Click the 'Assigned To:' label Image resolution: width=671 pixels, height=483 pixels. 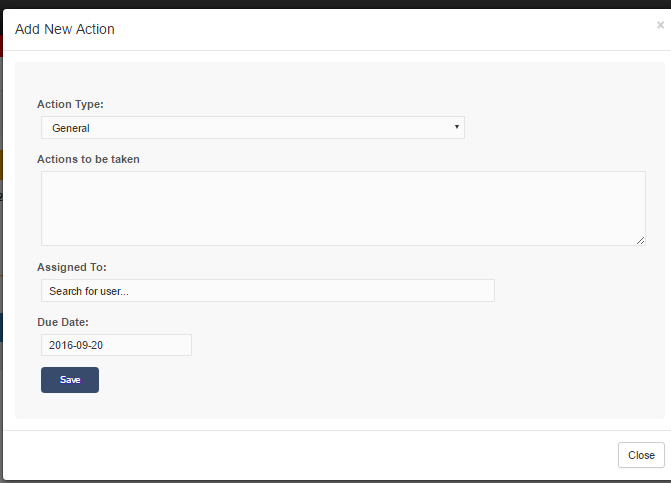pyautogui.click(x=72, y=267)
